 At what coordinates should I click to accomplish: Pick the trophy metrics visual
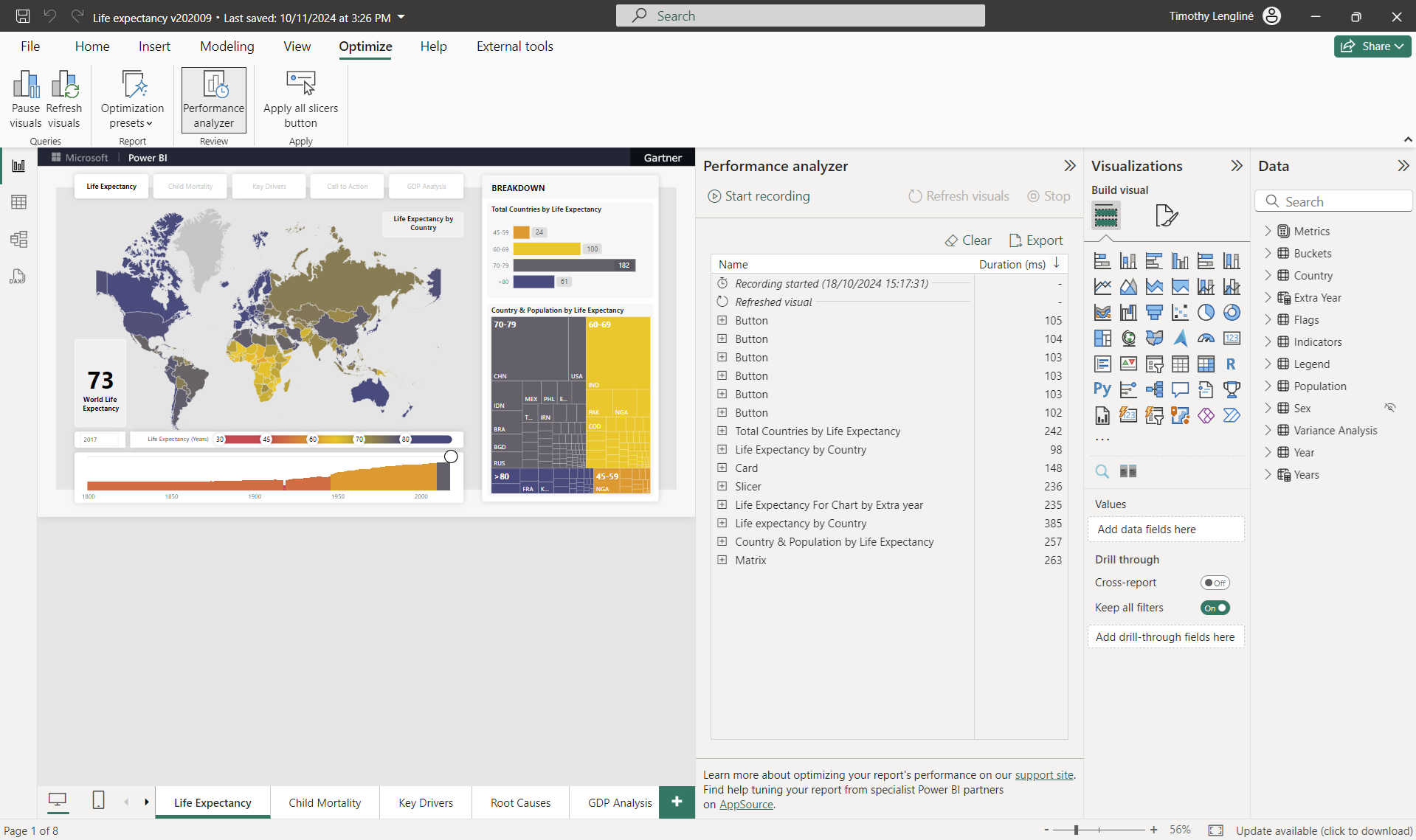pos(1232,389)
